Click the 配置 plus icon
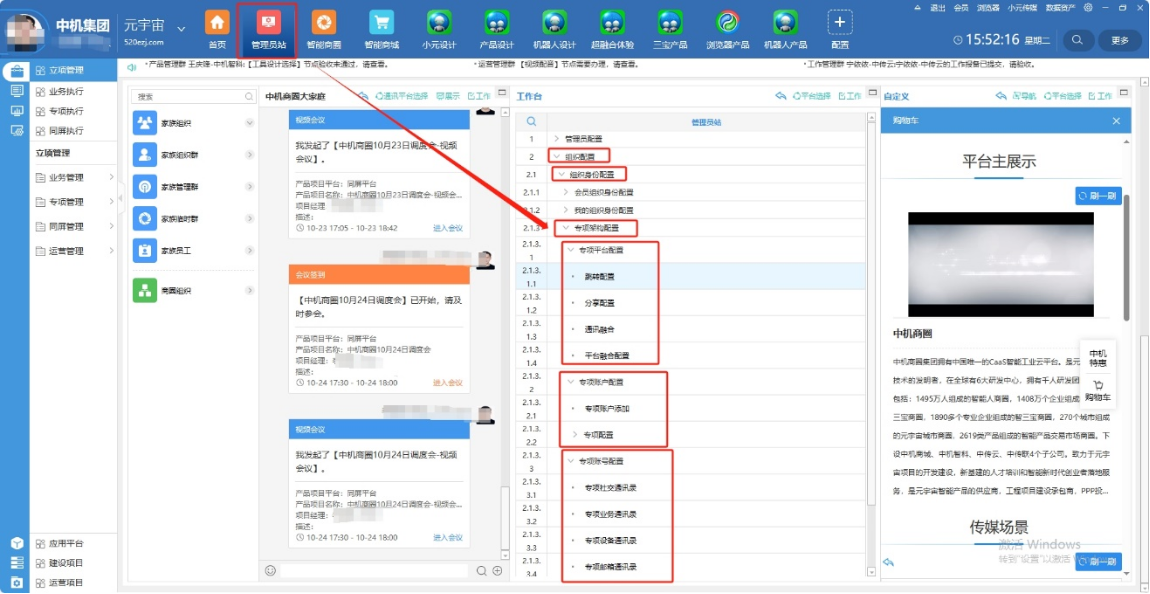 (840, 23)
